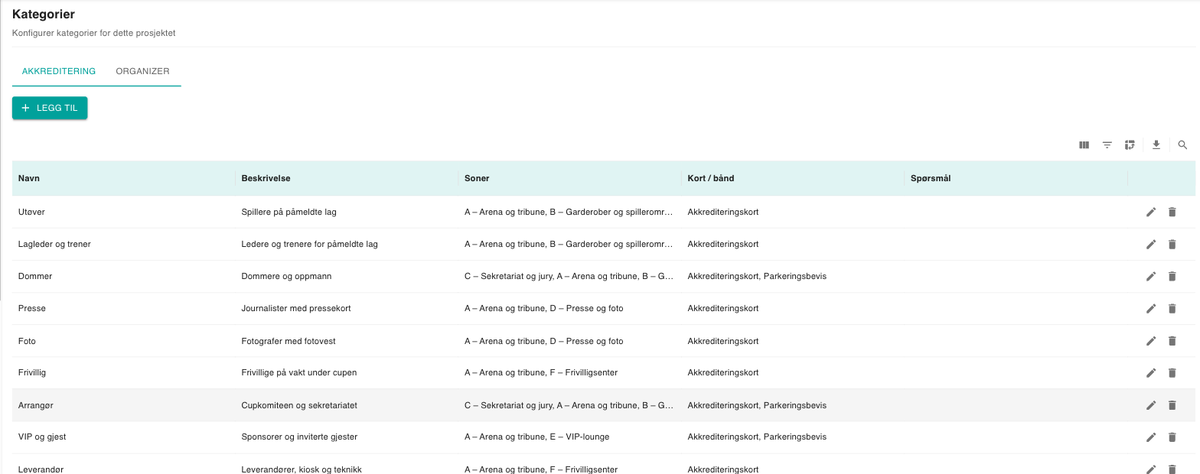Screen dimensions: 1200x474
Task: Click description 'Cupkomiteen og sekretariatet'
Action: (300, 405)
